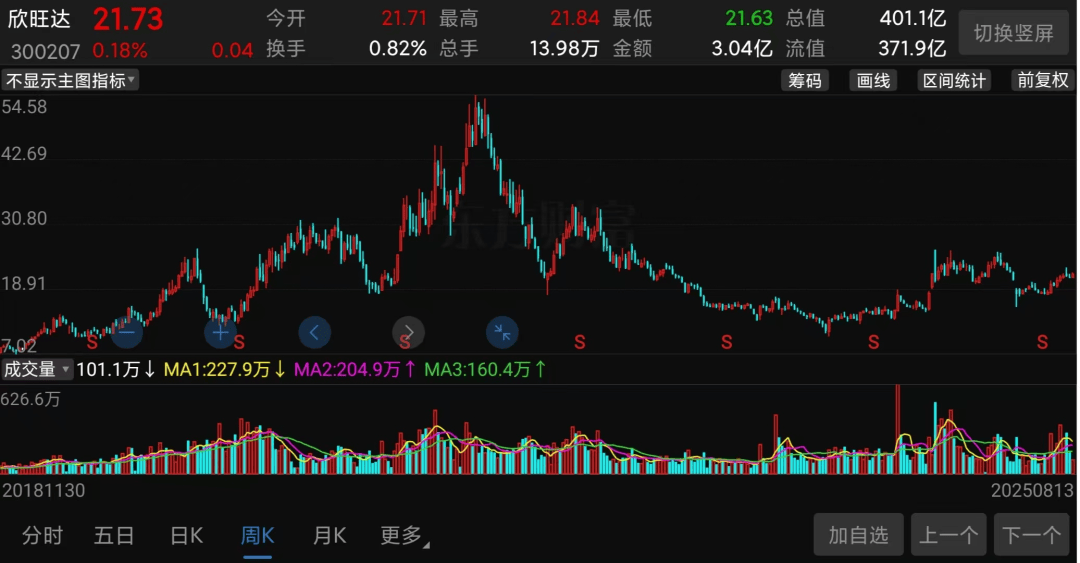
Task: Add stock with 加自选 button
Action: [858, 535]
